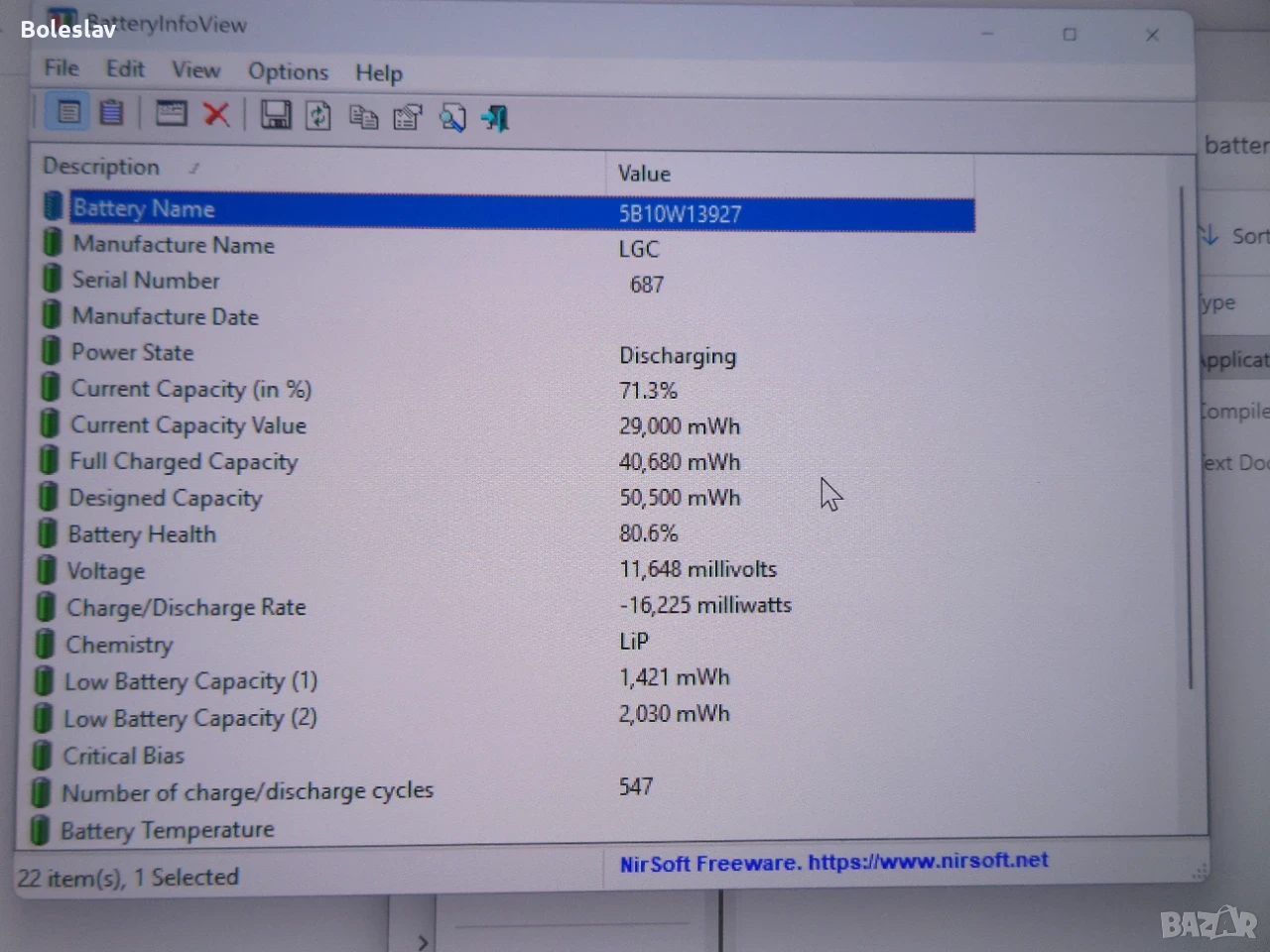This screenshot has width=1270, height=952.
Task: Select the Manufacture Name row label
Action: 174,245
